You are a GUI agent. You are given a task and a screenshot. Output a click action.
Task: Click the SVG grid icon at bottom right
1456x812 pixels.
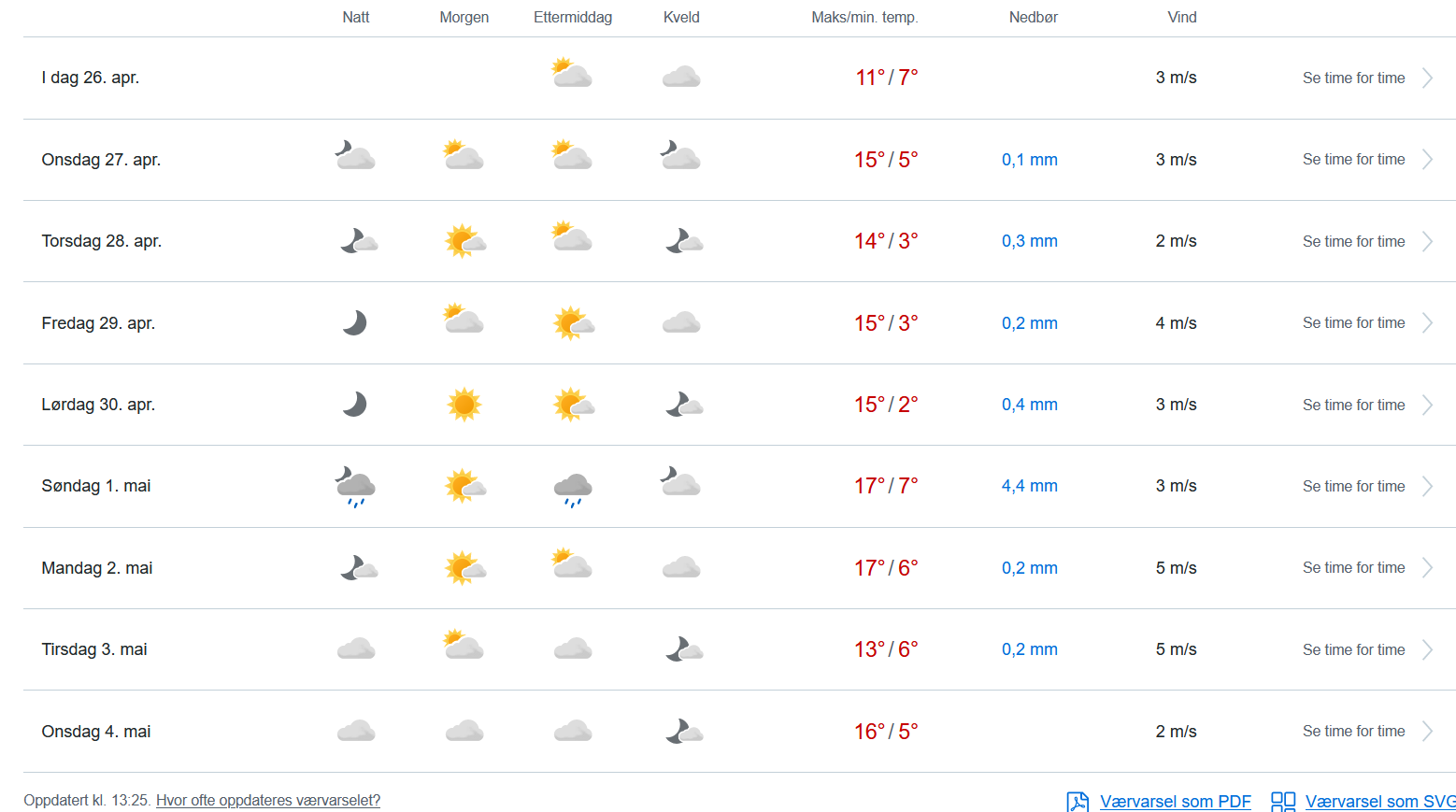(1282, 802)
